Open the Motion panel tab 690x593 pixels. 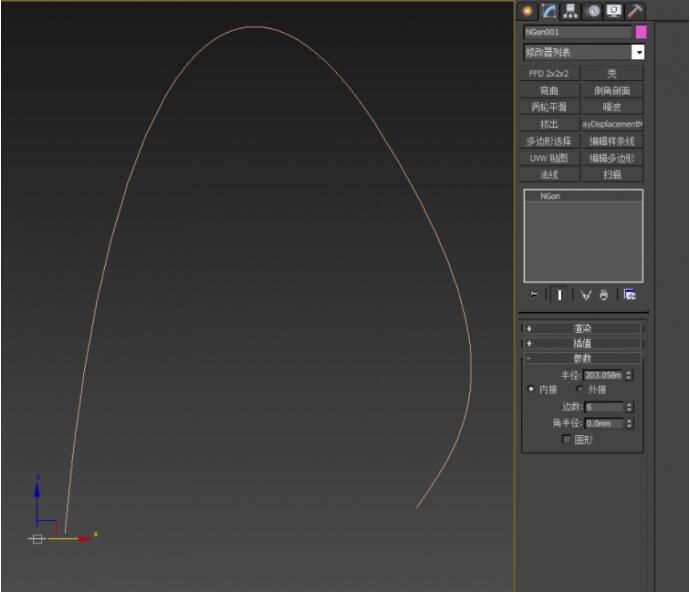tap(593, 11)
